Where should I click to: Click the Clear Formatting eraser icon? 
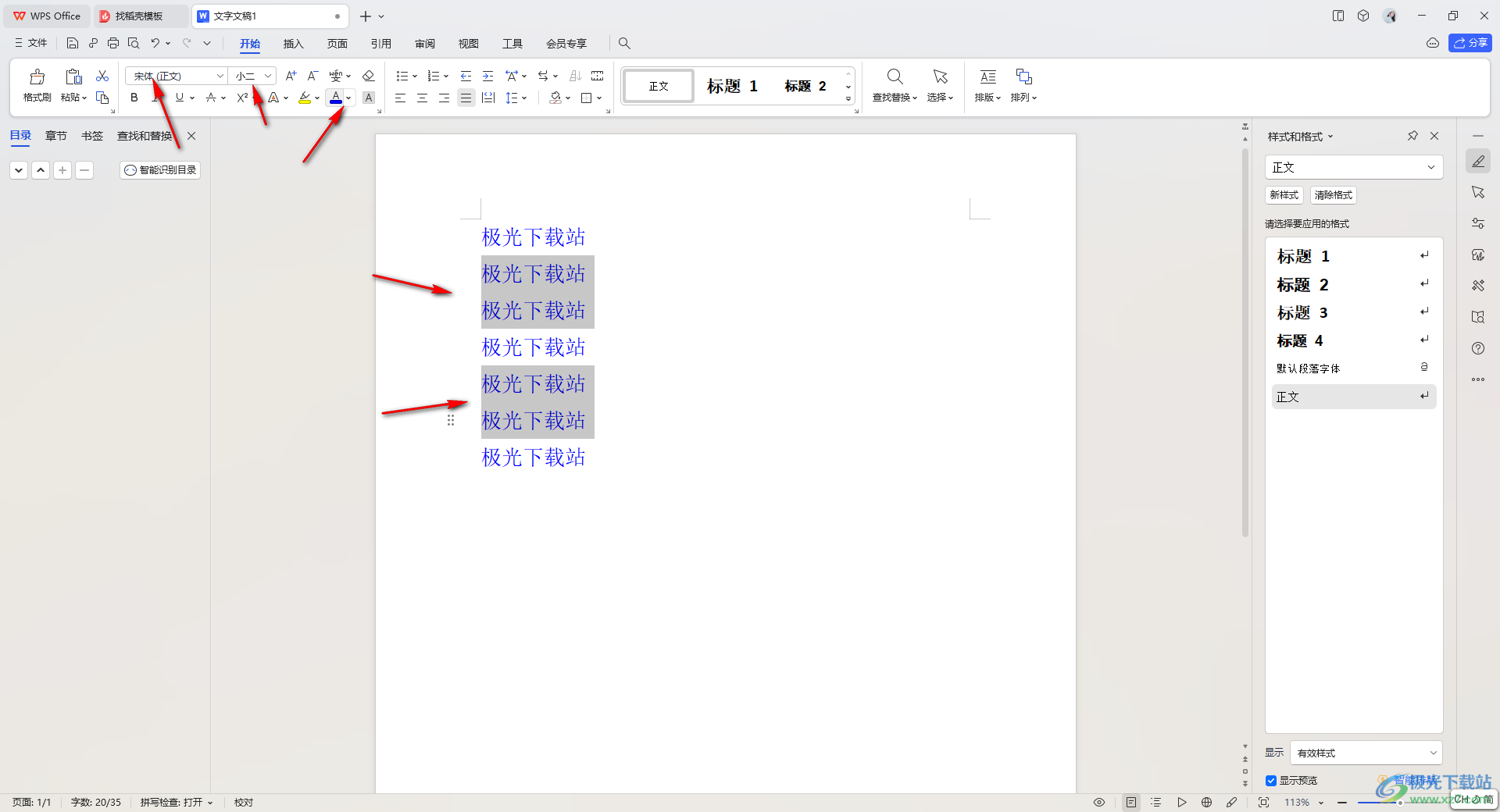coord(369,76)
